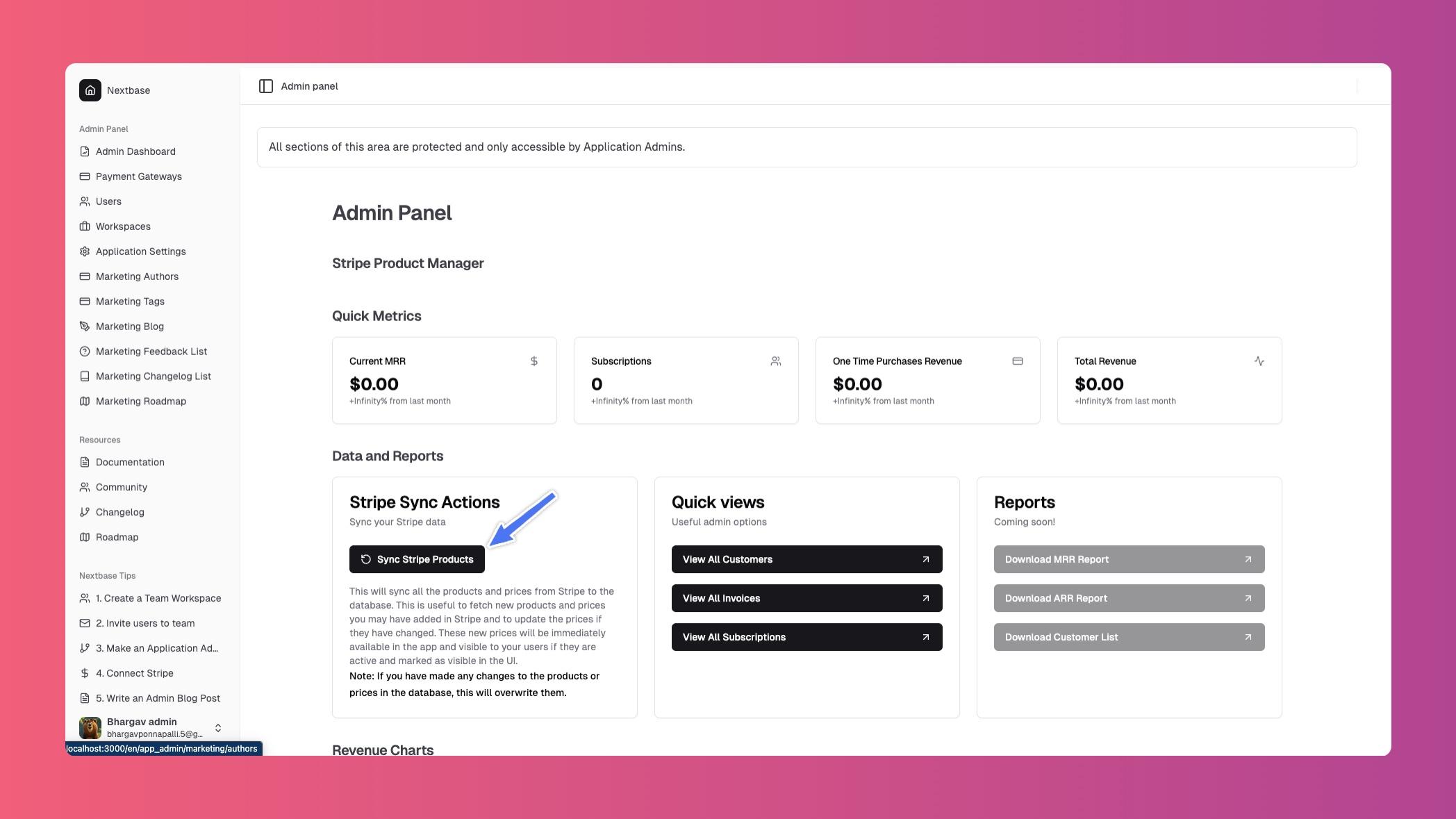Expand the Nextbase Tips section
Image resolution: width=1456 pixels, height=819 pixels.
point(107,576)
